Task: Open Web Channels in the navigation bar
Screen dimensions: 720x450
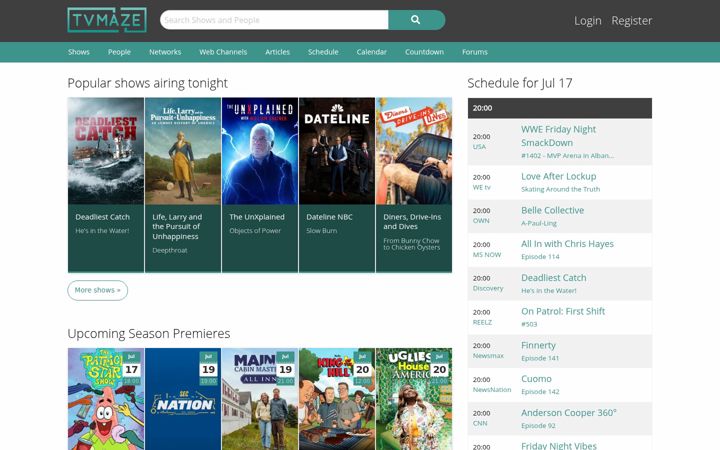Action: pos(223,52)
